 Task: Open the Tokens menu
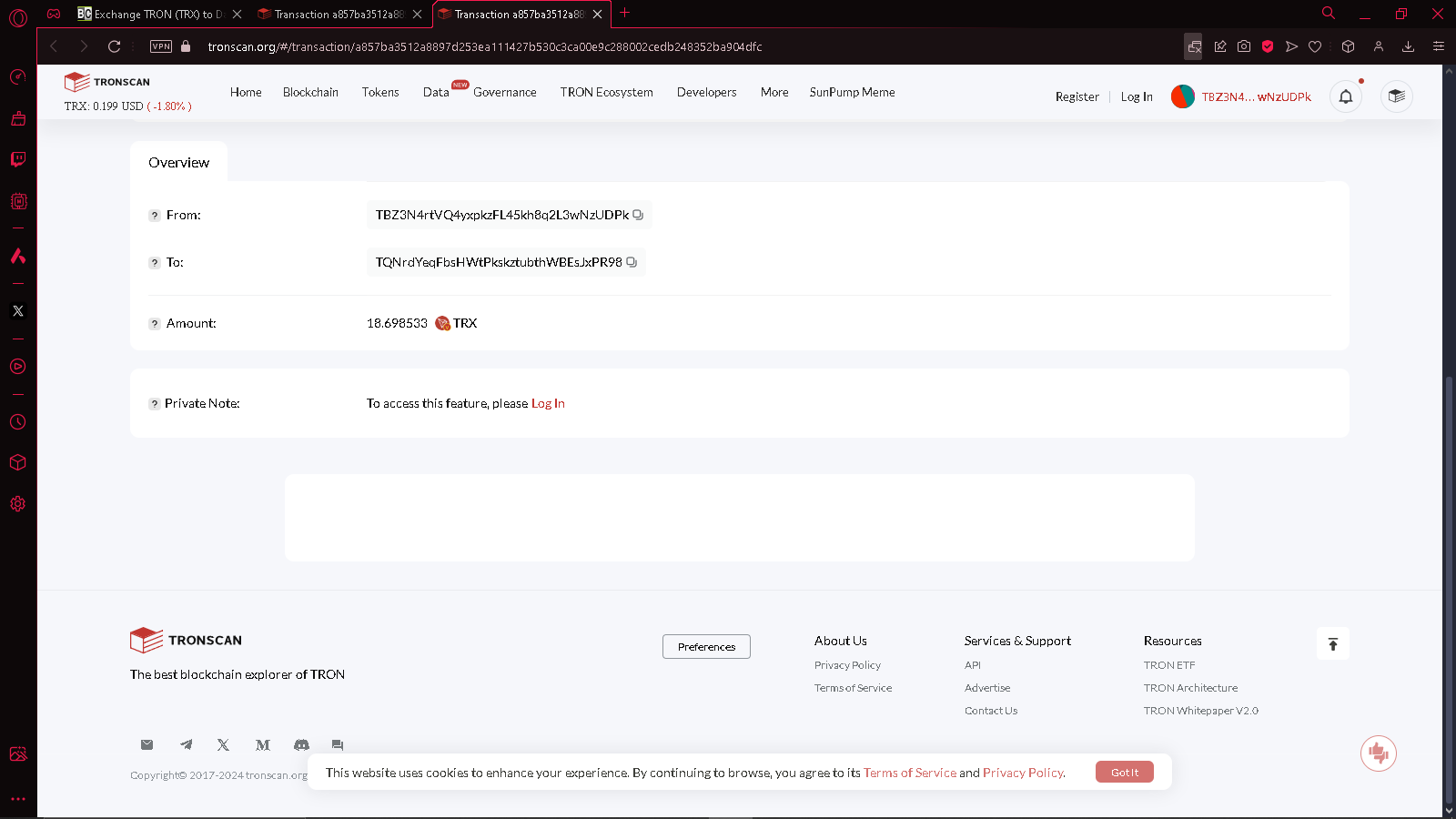pos(380,92)
